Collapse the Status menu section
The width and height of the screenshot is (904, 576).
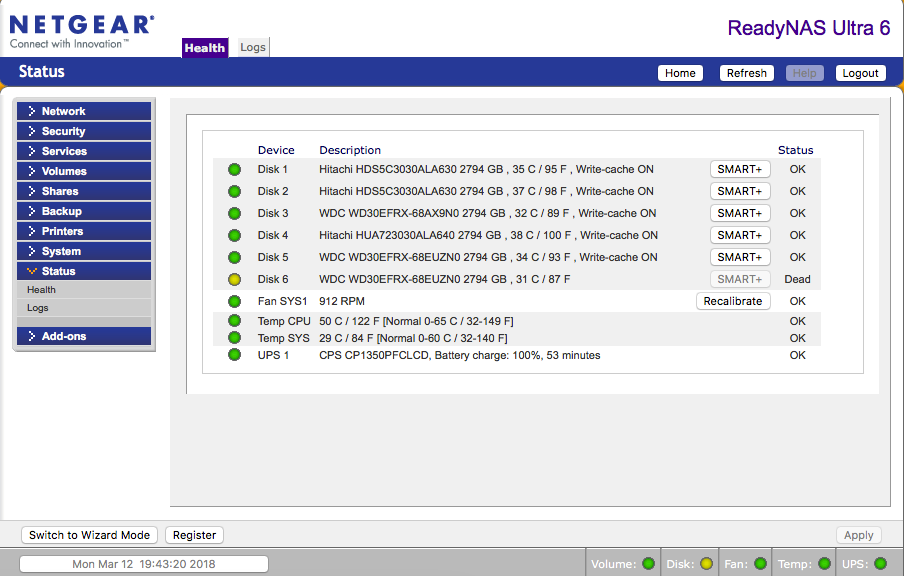tap(84, 271)
